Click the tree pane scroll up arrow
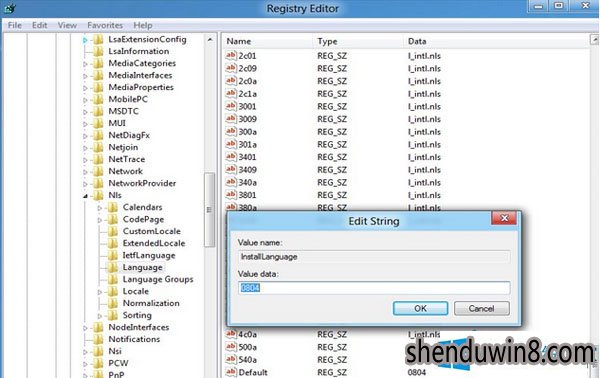Viewport: 600px width, 378px height. tap(210, 39)
